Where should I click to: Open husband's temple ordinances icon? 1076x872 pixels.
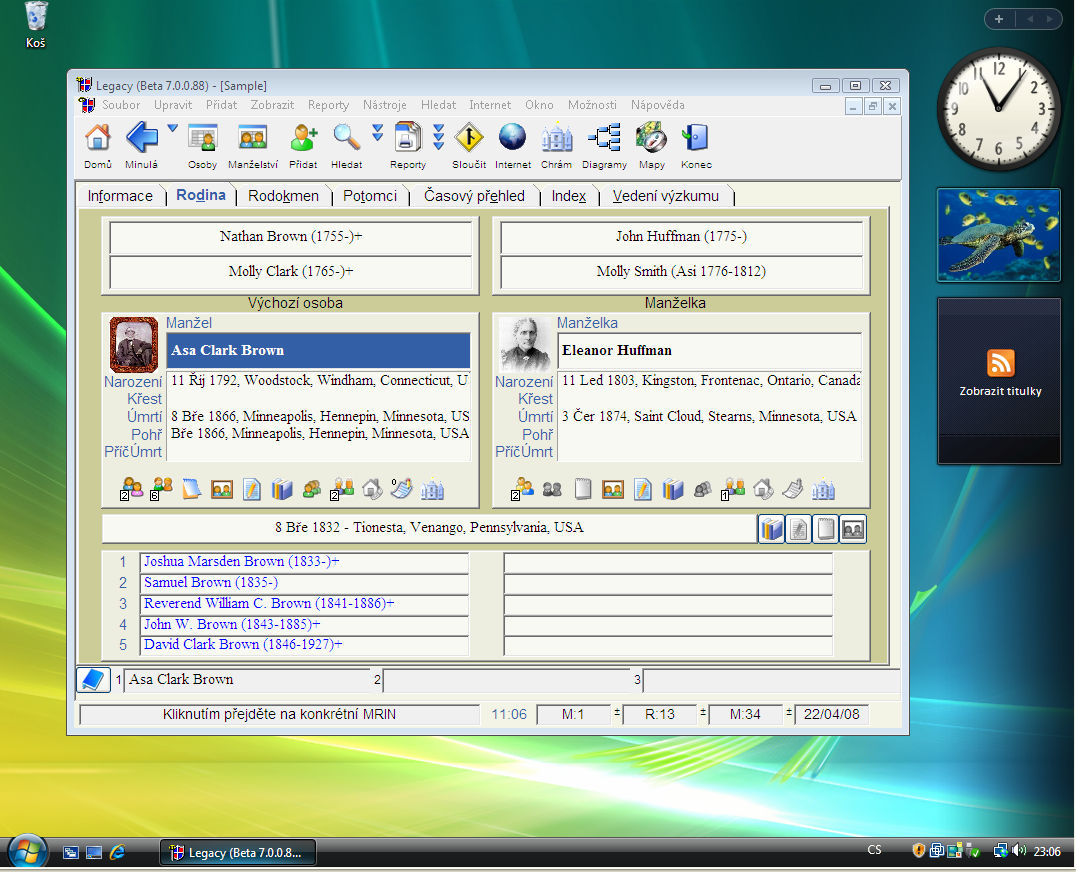[432, 489]
